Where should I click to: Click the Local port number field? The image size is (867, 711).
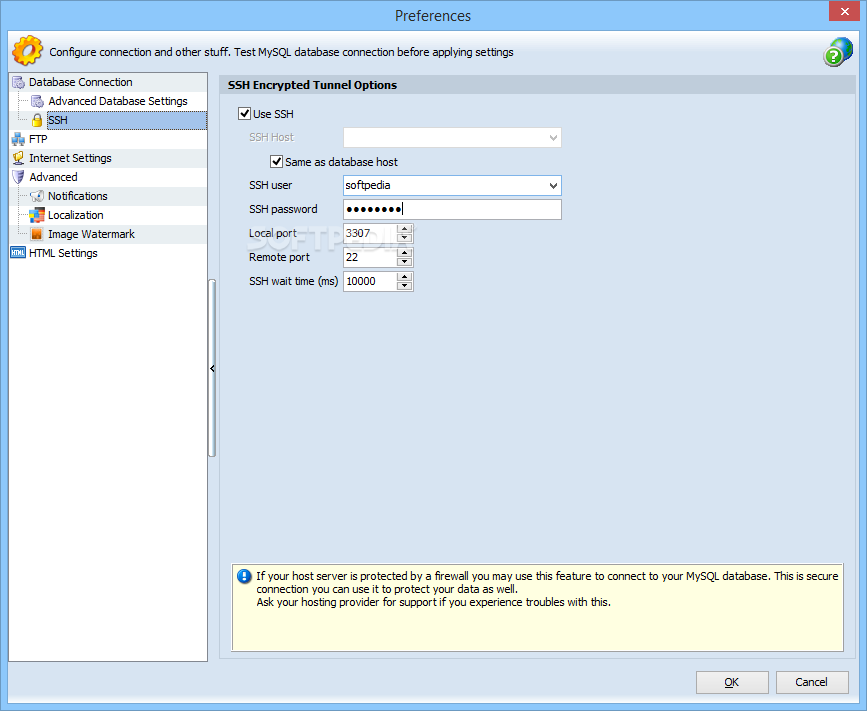point(370,233)
